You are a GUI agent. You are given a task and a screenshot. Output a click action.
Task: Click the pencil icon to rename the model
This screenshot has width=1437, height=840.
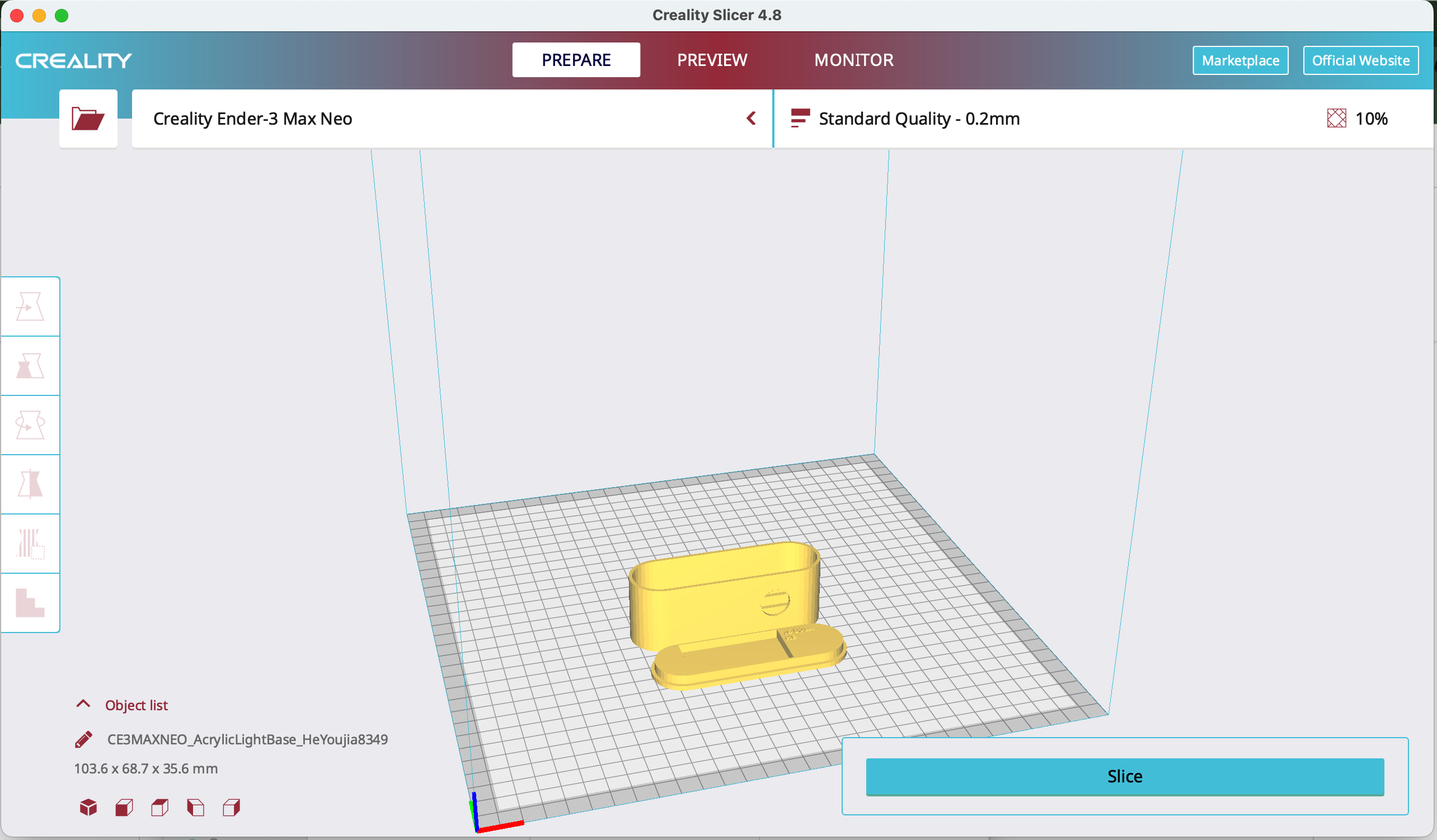coord(84,739)
